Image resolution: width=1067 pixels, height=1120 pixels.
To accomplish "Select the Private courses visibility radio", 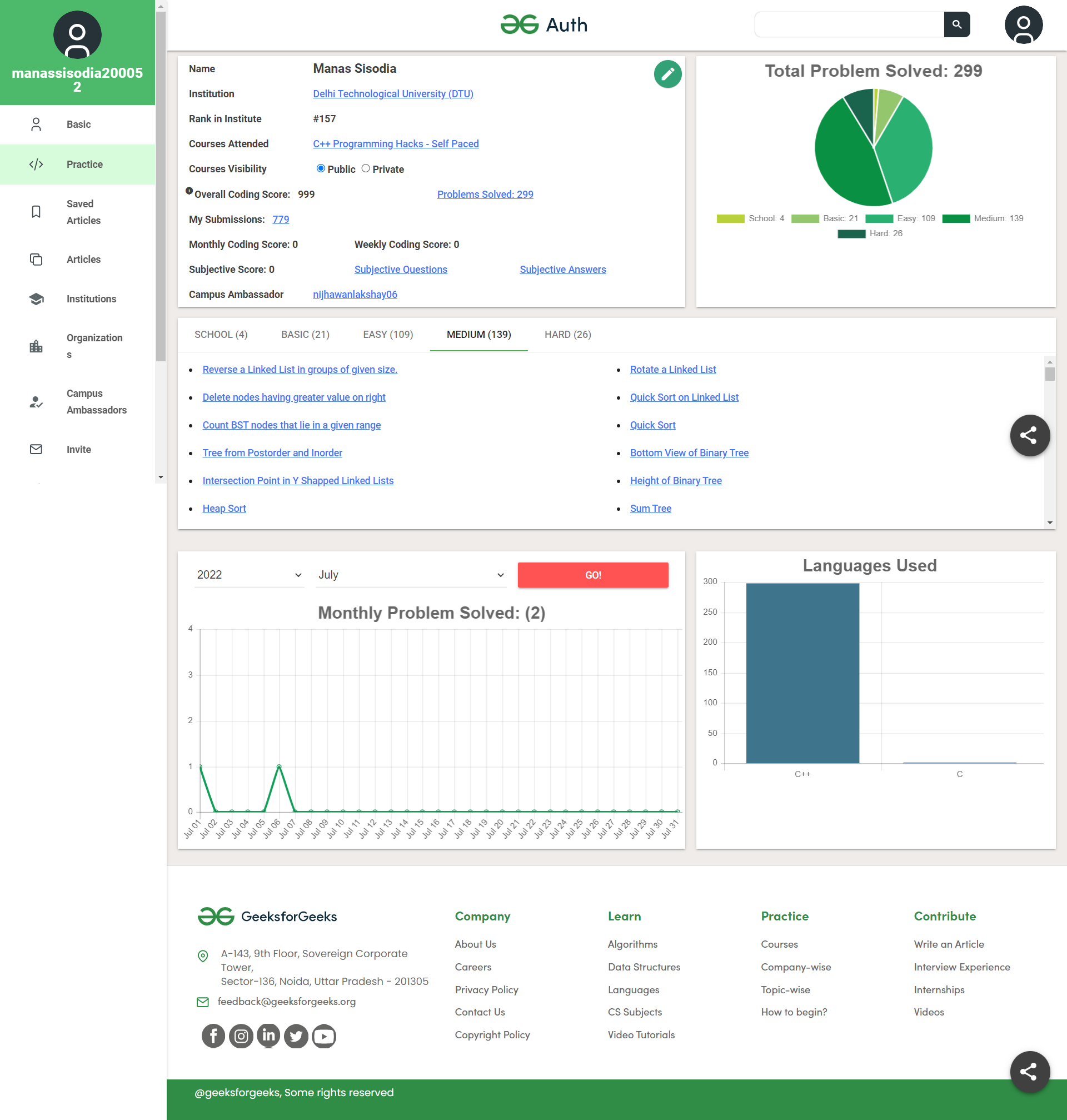I will [366, 168].
